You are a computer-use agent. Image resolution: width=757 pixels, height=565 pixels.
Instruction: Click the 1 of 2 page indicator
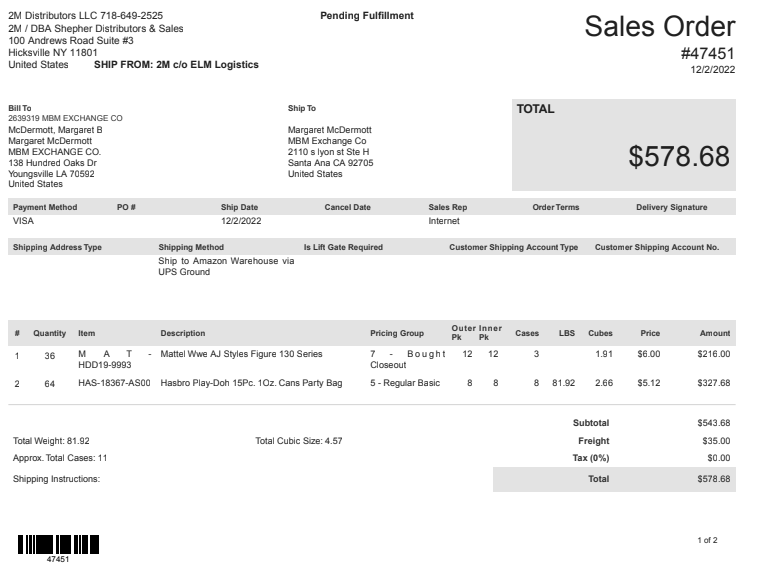pos(707,540)
